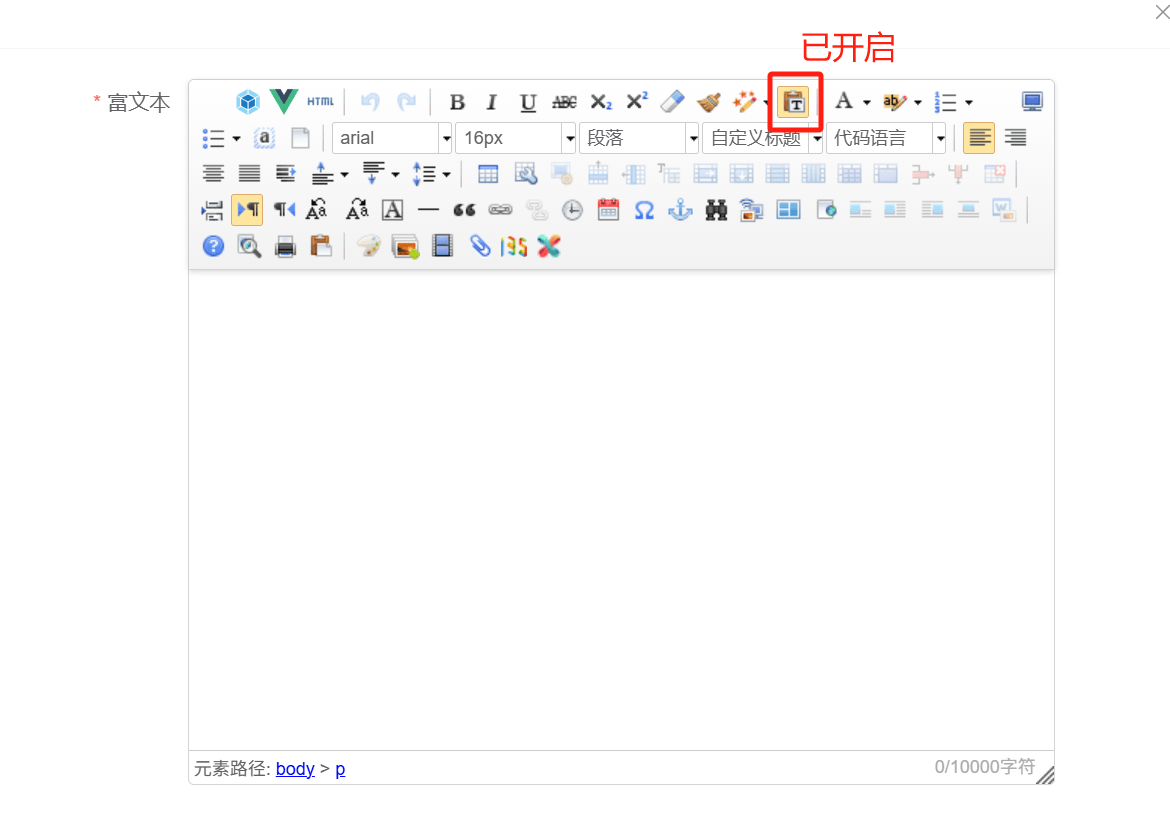Click the HTML source code icon
Screen dimensions: 1170x834
pos(320,102)
